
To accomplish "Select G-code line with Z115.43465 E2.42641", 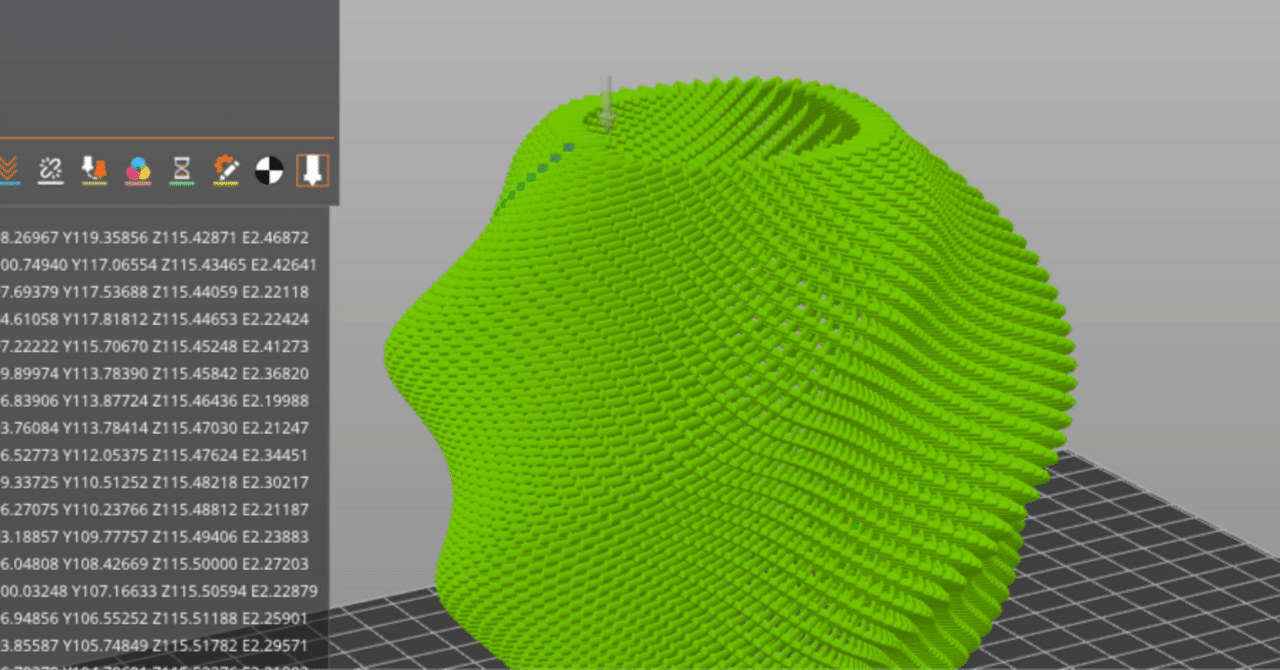I will [x=158, y=265].
